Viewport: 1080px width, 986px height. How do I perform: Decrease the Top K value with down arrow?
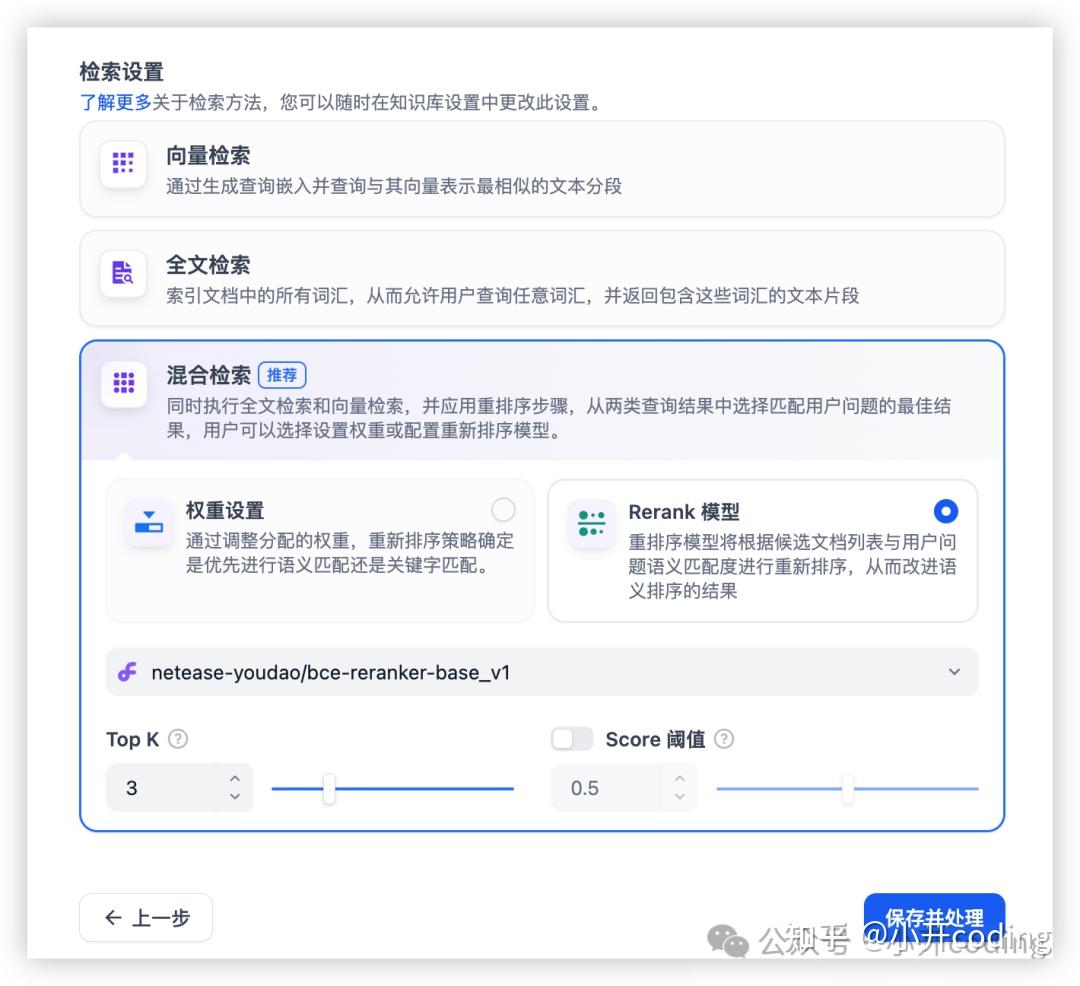pos(235,796)
